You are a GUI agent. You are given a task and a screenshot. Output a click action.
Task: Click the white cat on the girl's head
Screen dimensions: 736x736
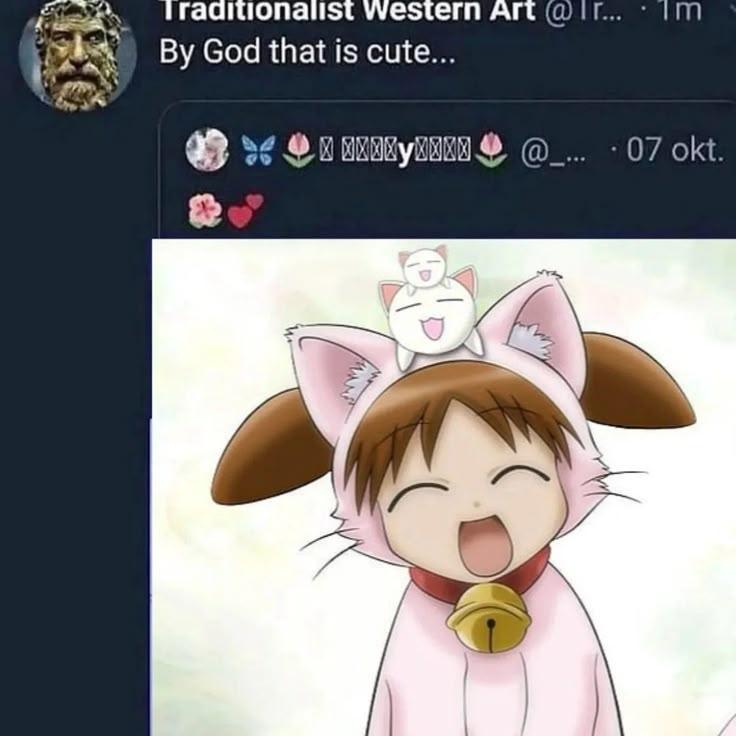click(x=430, y=305)
